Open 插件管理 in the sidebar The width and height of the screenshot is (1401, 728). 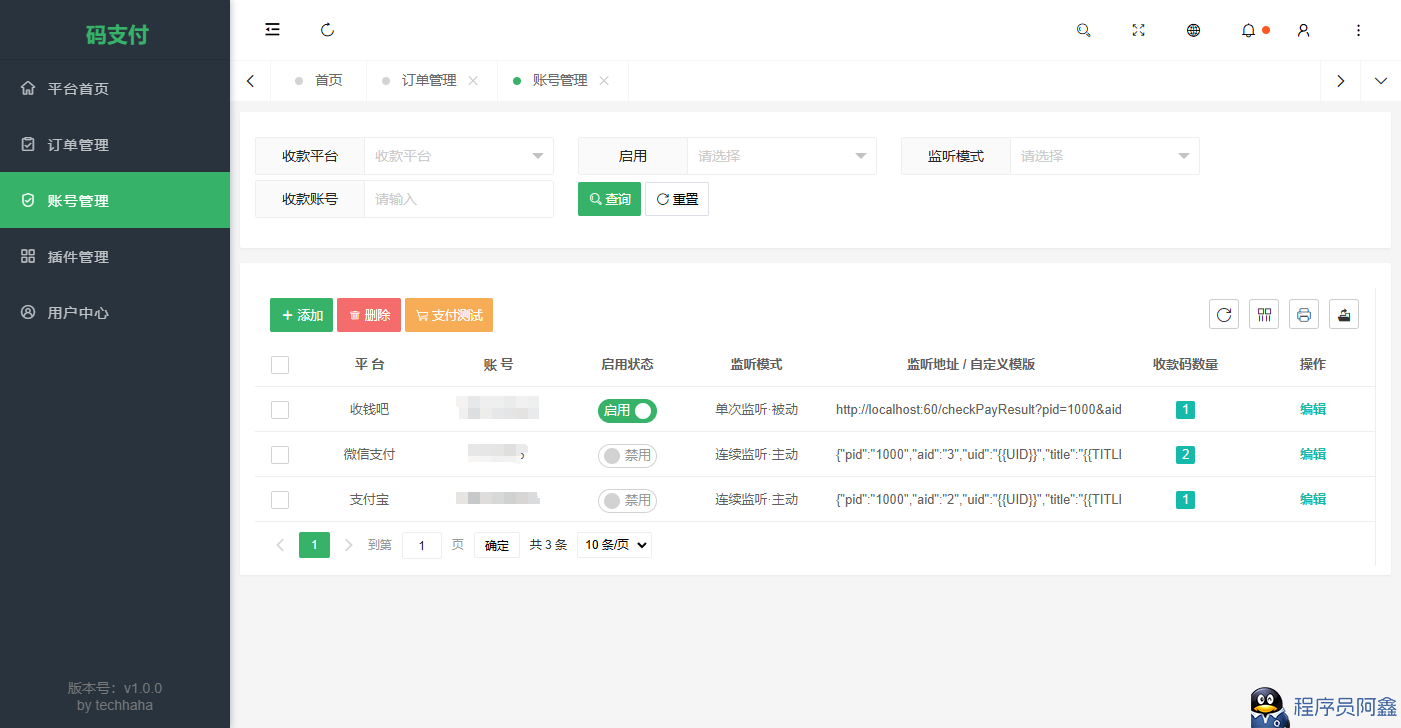pyautogui.click(x=115, y=256)
